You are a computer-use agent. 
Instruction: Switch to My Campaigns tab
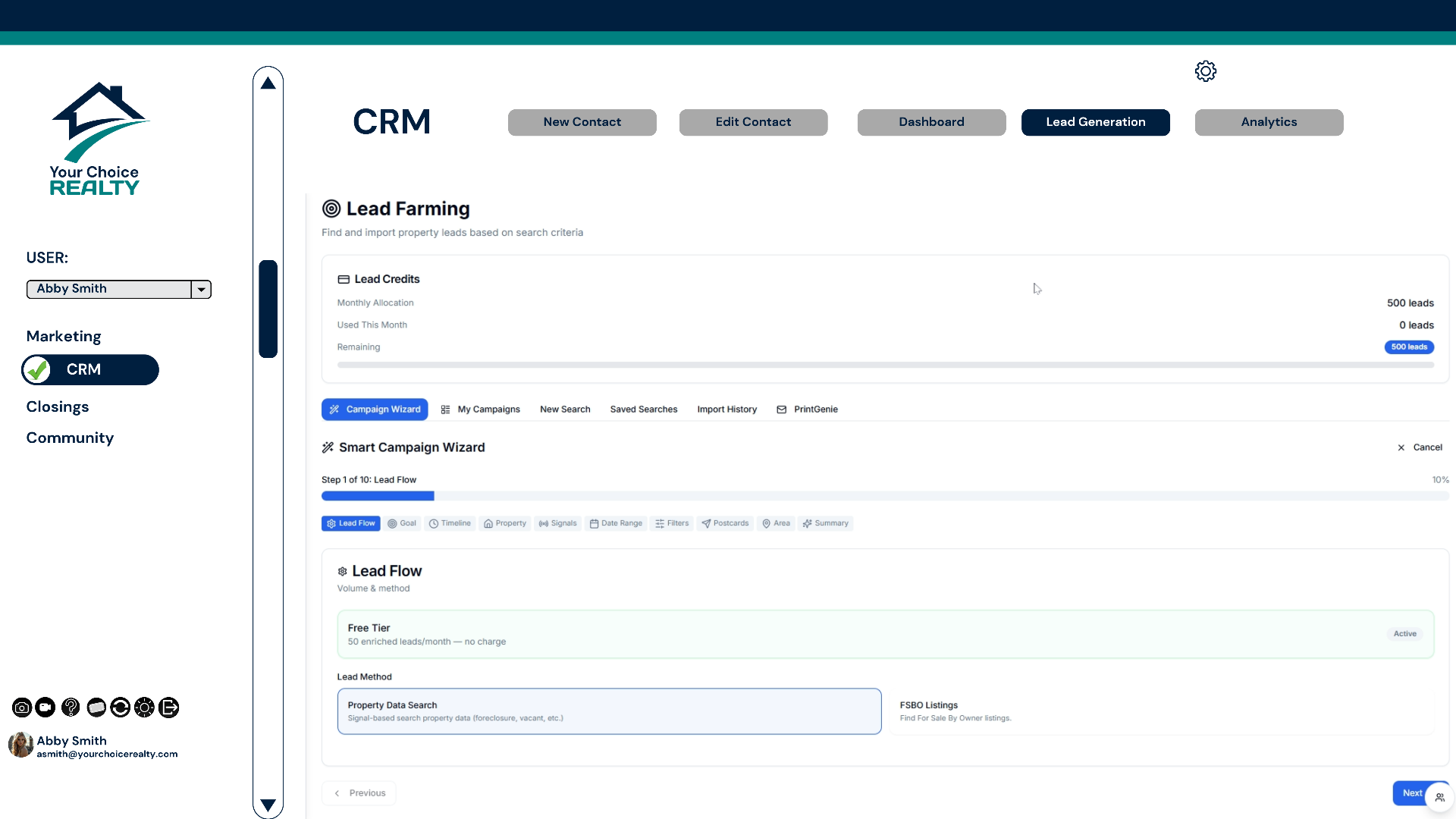(x=481, y=409)
